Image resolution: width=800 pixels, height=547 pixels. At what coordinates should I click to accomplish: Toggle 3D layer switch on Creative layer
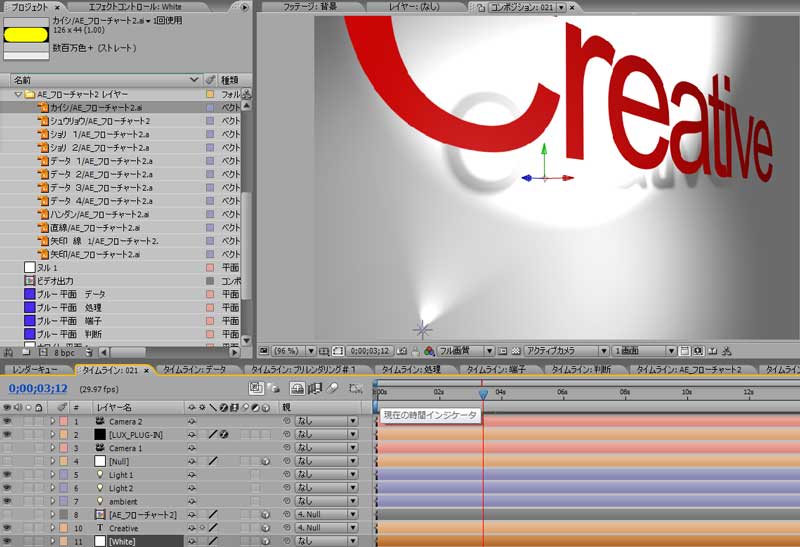tap(265, 528)
